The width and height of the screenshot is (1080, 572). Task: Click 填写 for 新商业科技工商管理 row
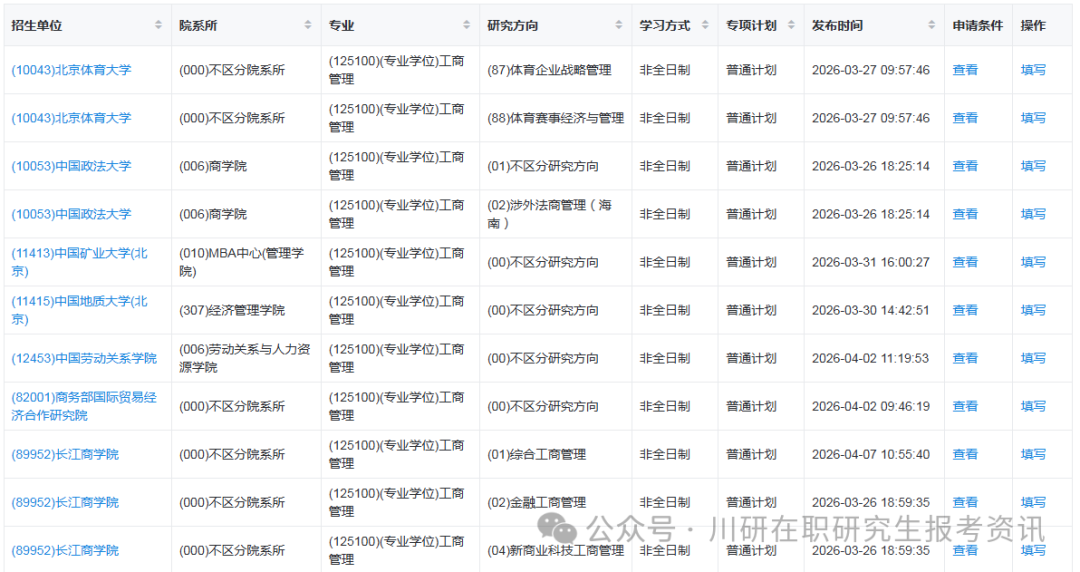click(1033, 551)
